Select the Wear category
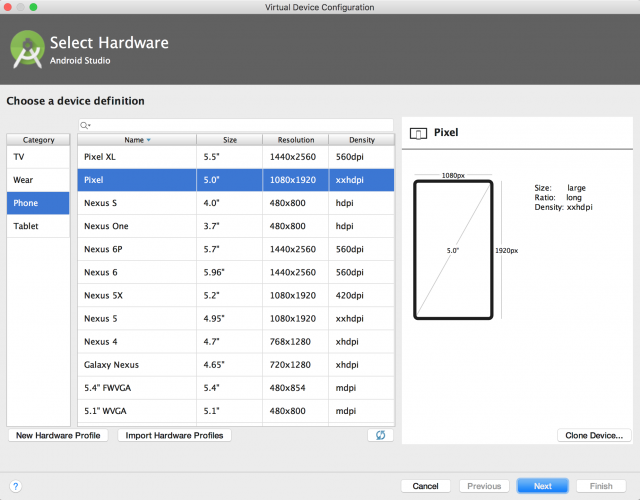 (38, 180)
